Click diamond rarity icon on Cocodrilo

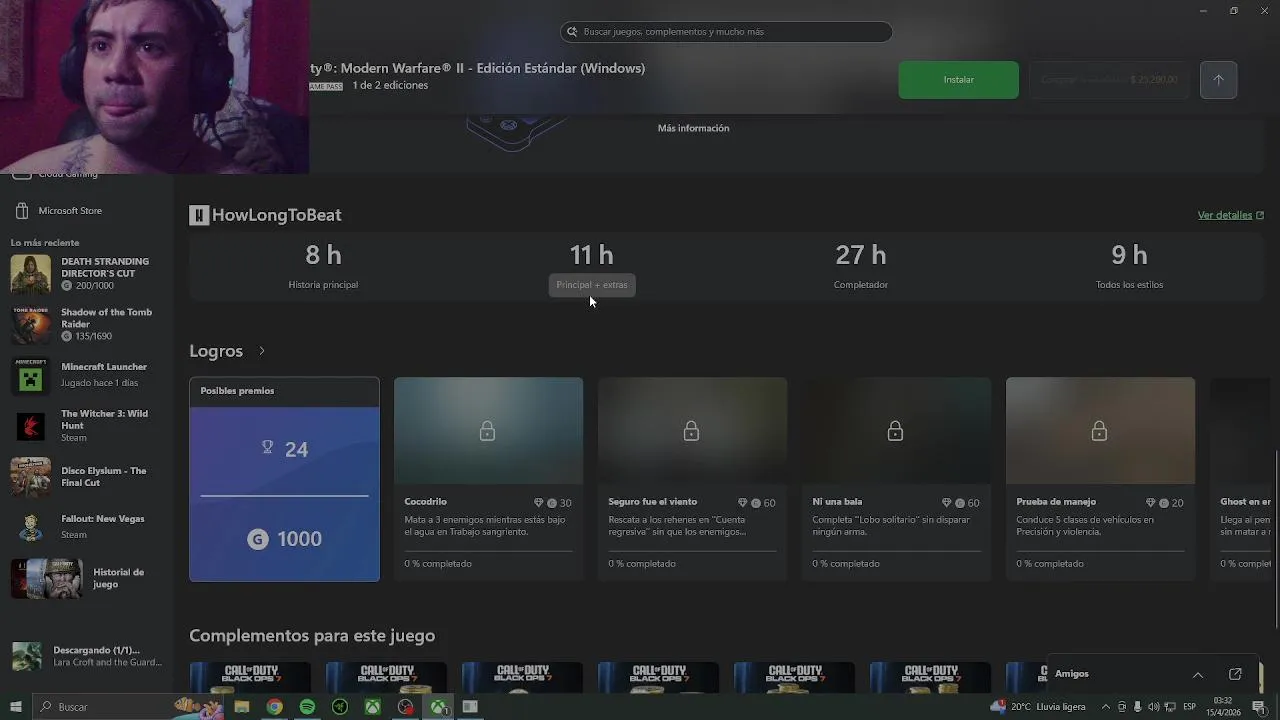click(x=538, y=503)
